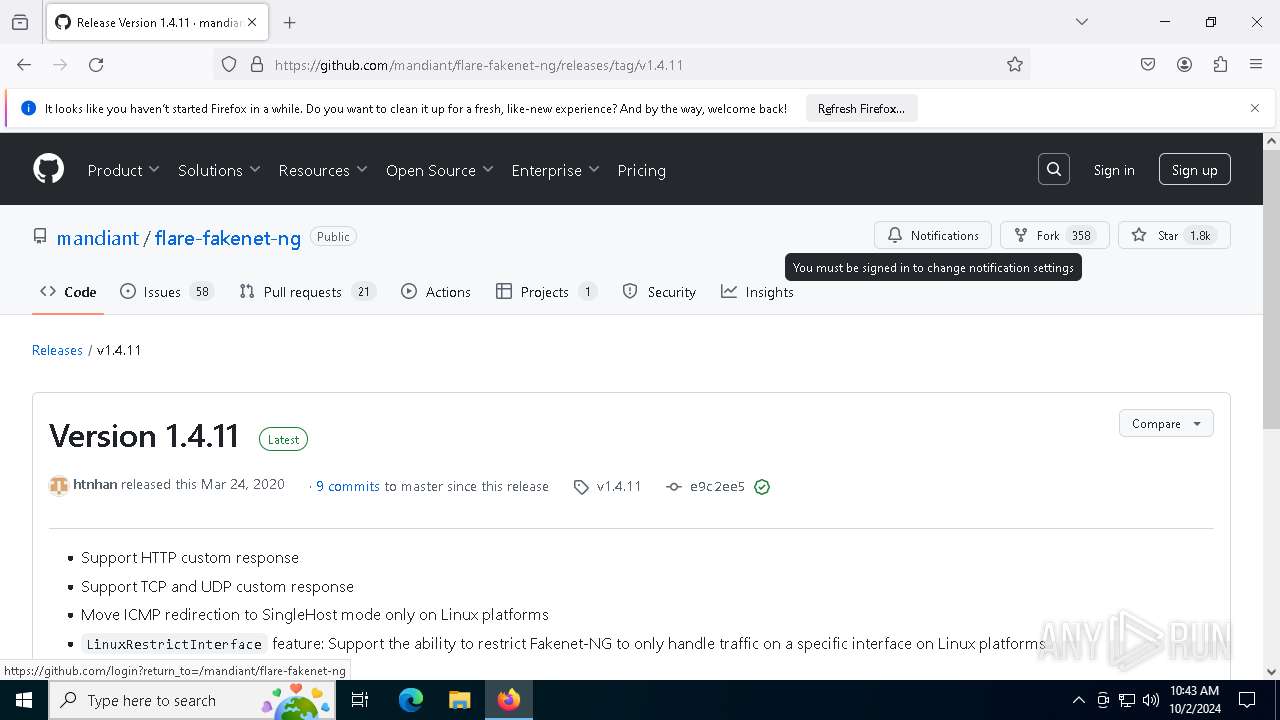Switch to the Code tab
Viewport: 1280px width, 720px height.
point(68,292)
